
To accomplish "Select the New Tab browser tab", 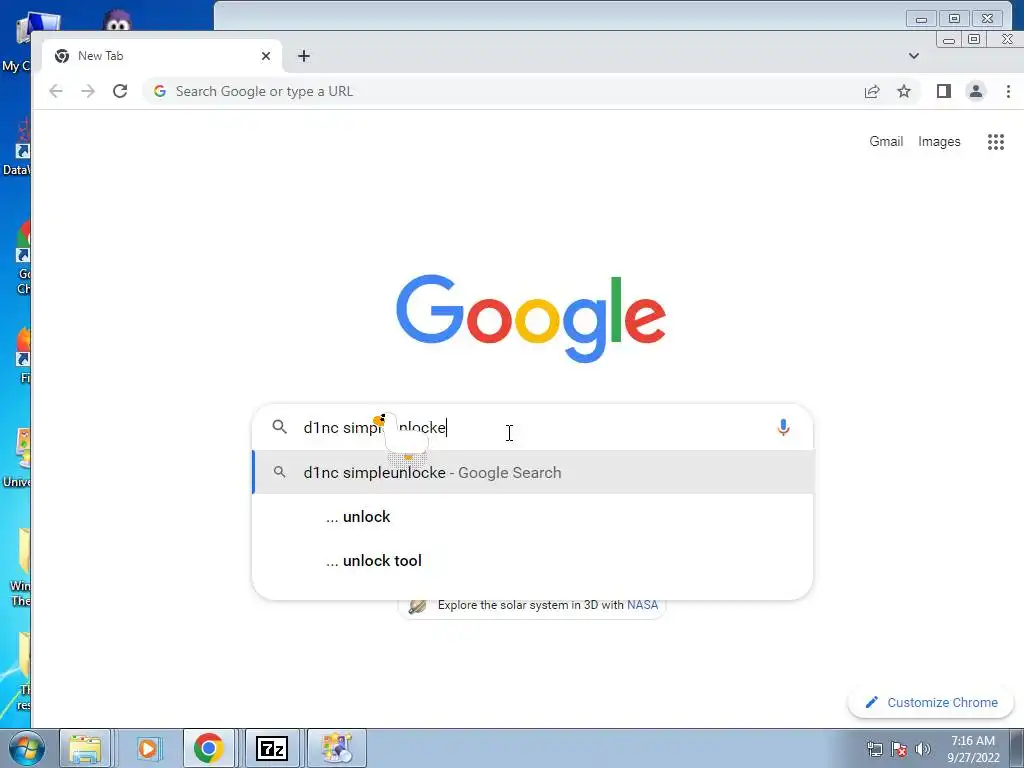I will [x=162, y=56].
